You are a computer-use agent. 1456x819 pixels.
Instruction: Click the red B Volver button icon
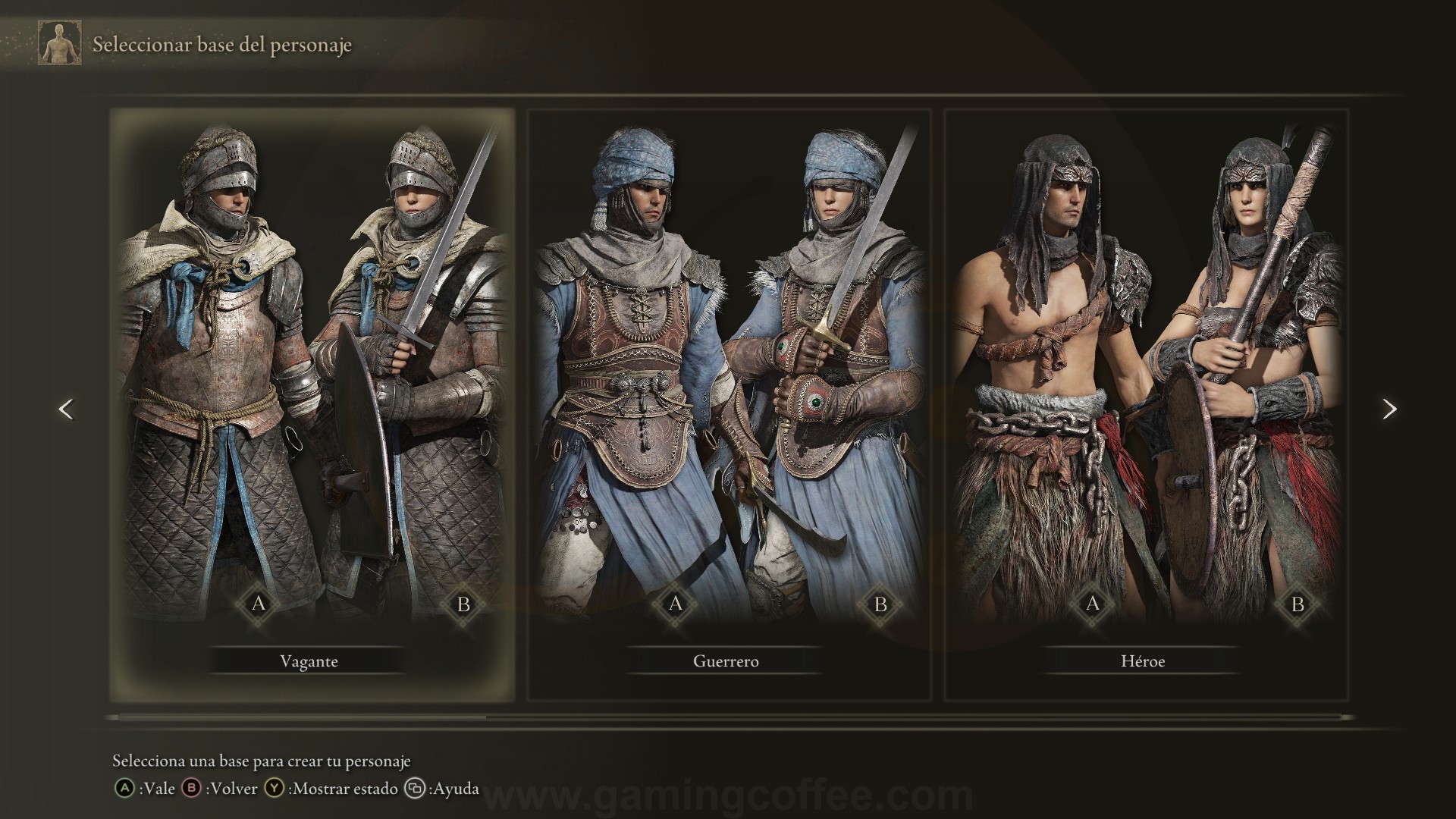pos(192,789)
